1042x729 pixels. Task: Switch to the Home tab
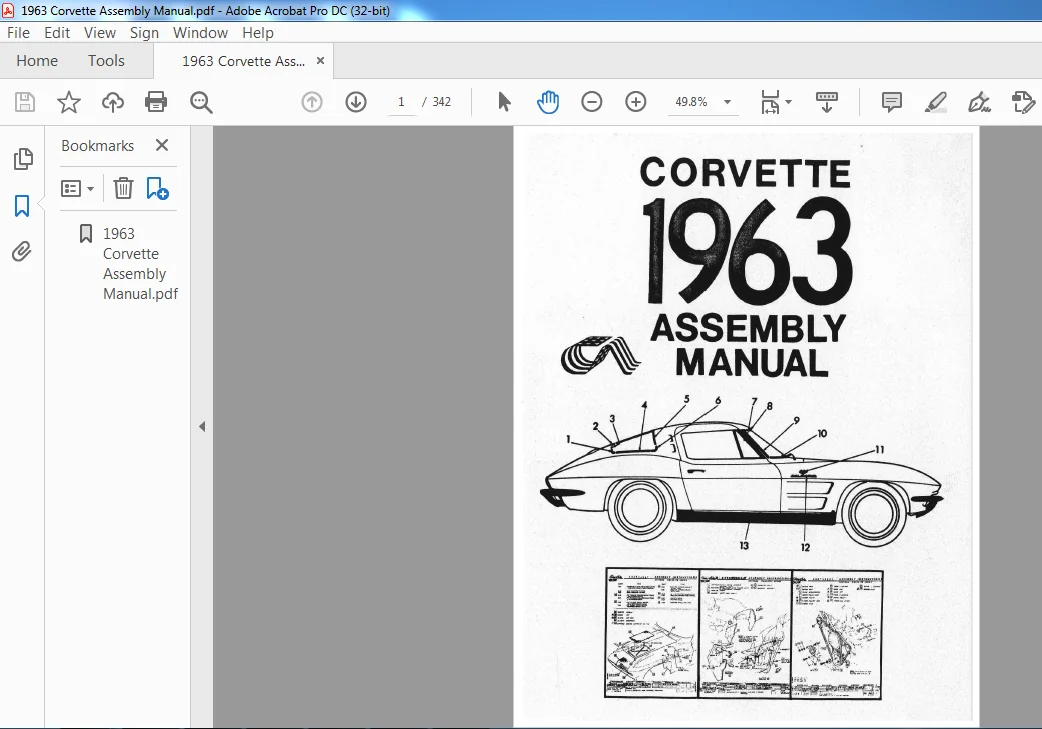[37, 60]
